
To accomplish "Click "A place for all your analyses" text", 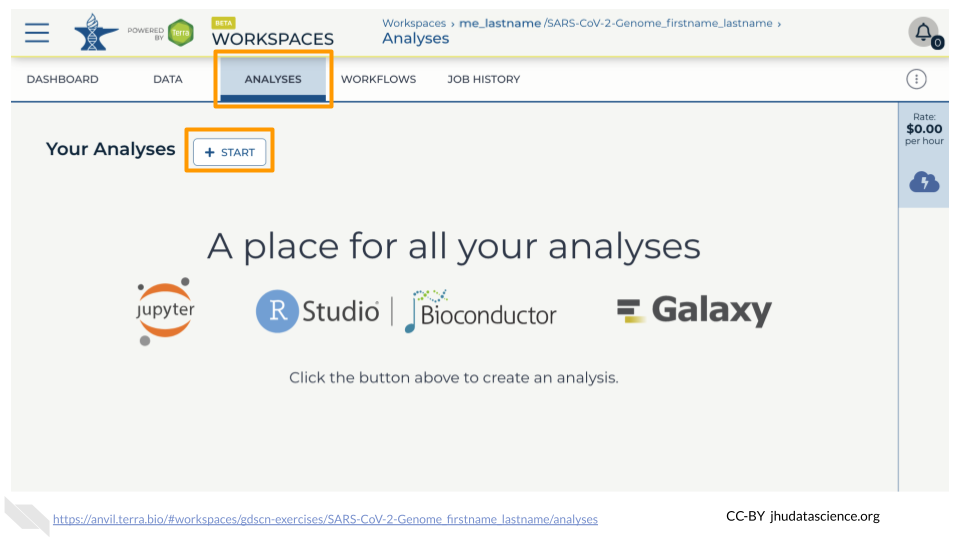I will [454, 246].
